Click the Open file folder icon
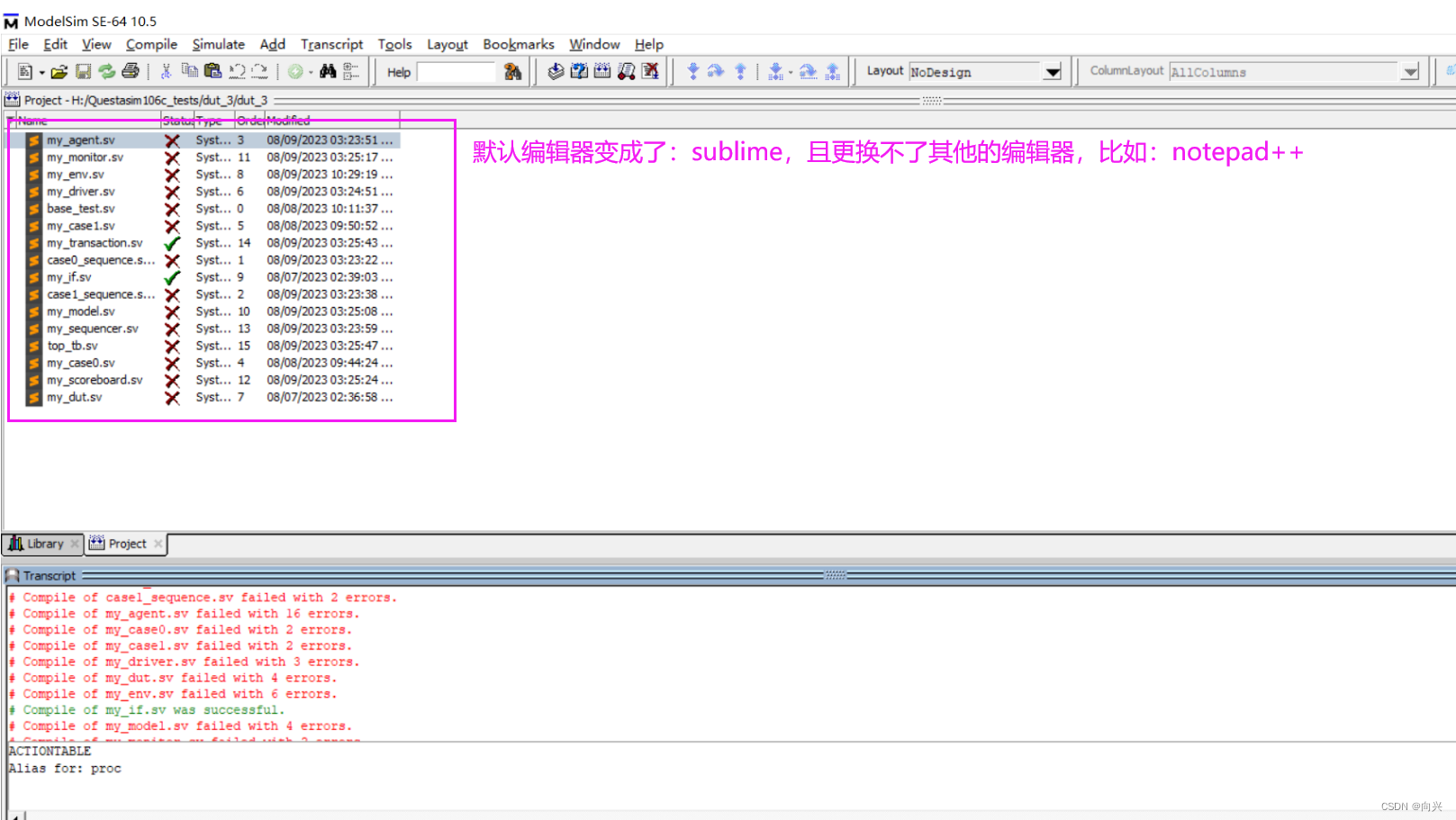 [59, 71]
